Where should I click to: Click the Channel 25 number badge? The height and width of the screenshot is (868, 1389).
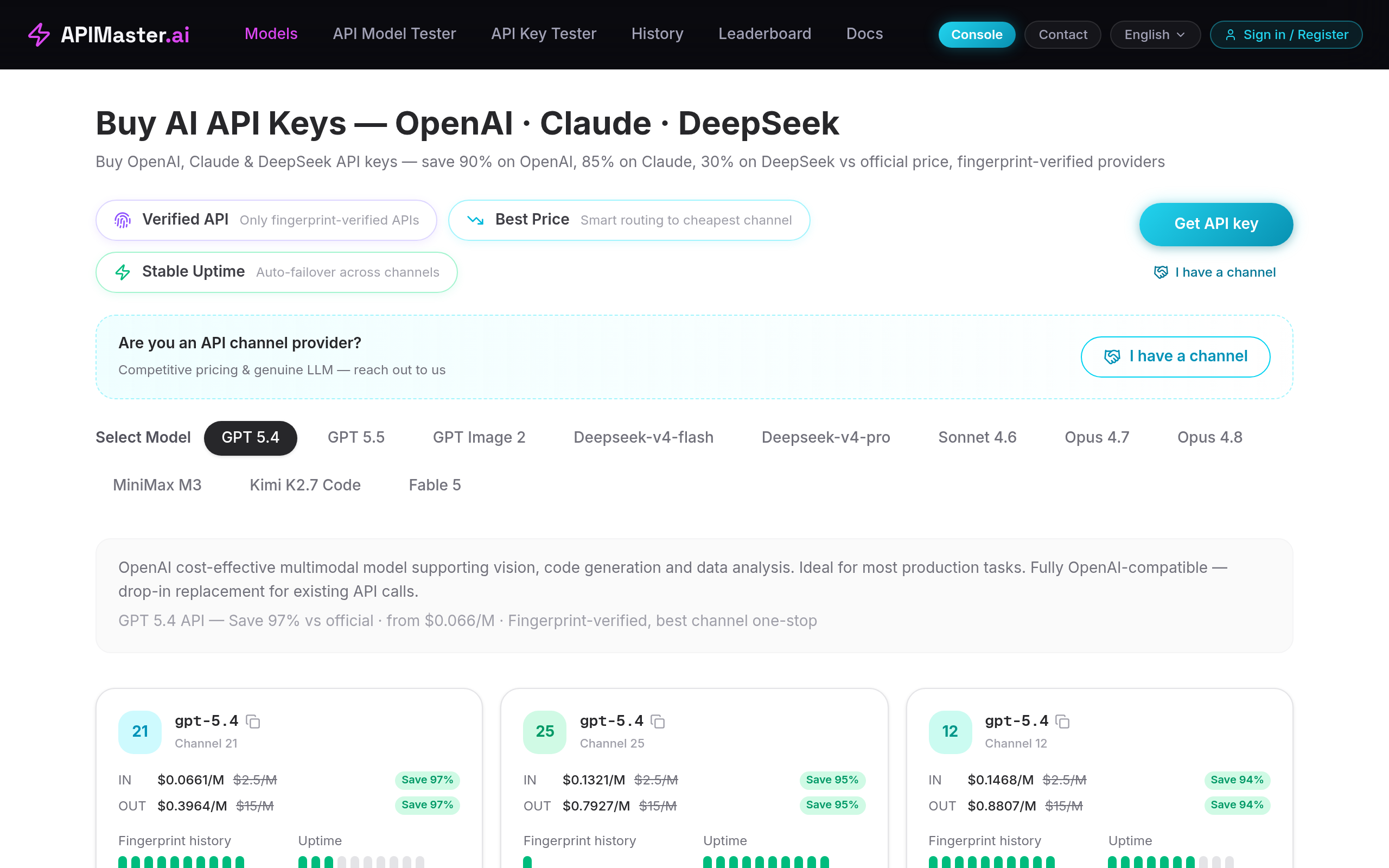coord(545,731)
